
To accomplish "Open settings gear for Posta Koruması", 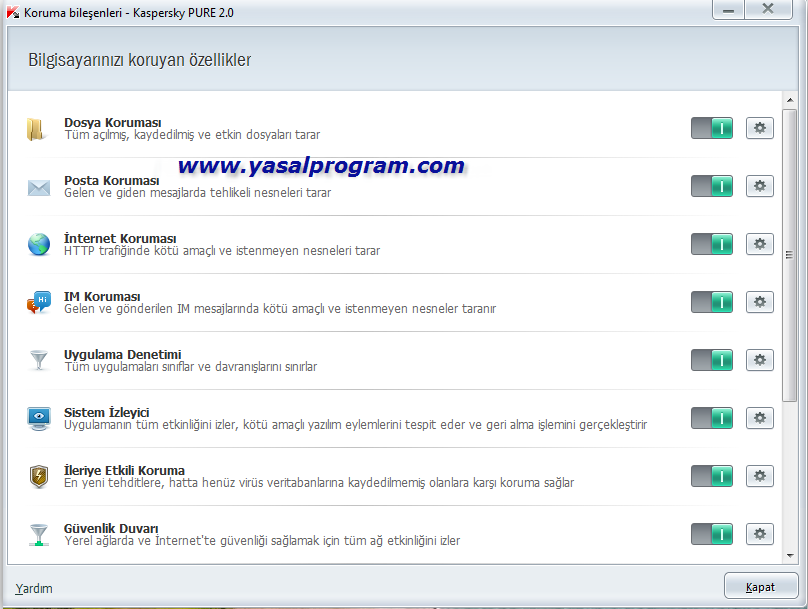I will click(x=760, y=186).
